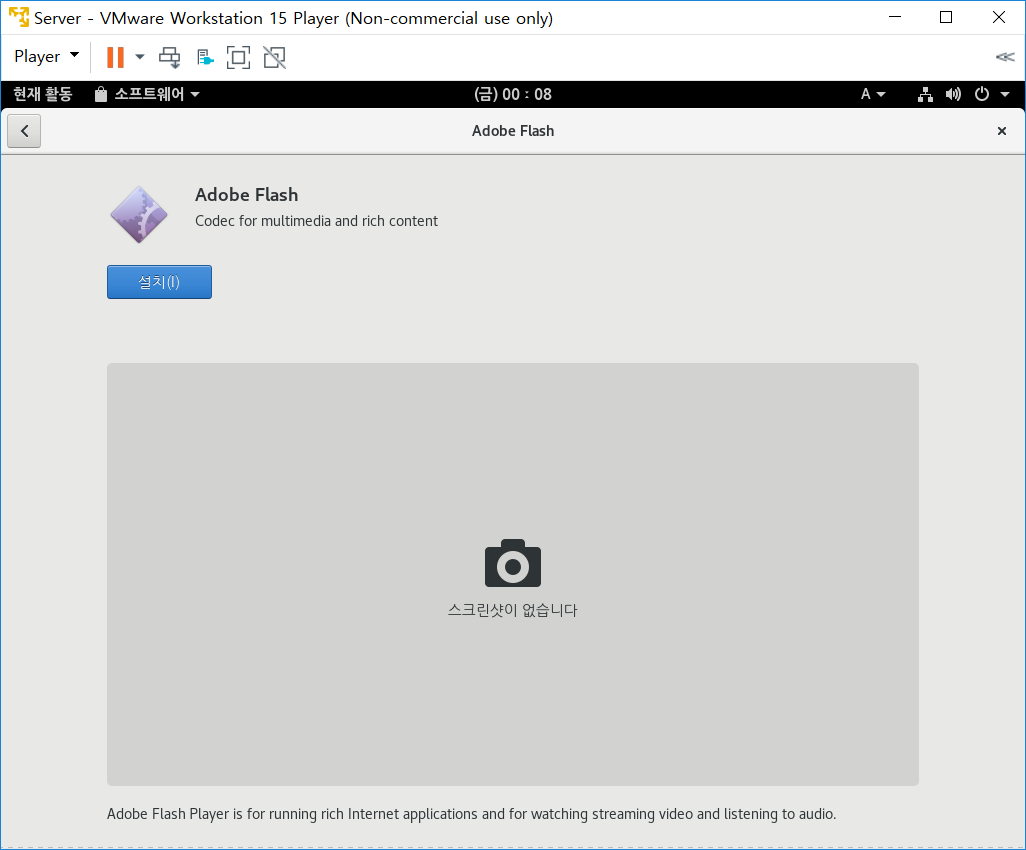Click the VMware logo in title bar
This screenshot has width=1026, height=850.
tap(19, 17)
